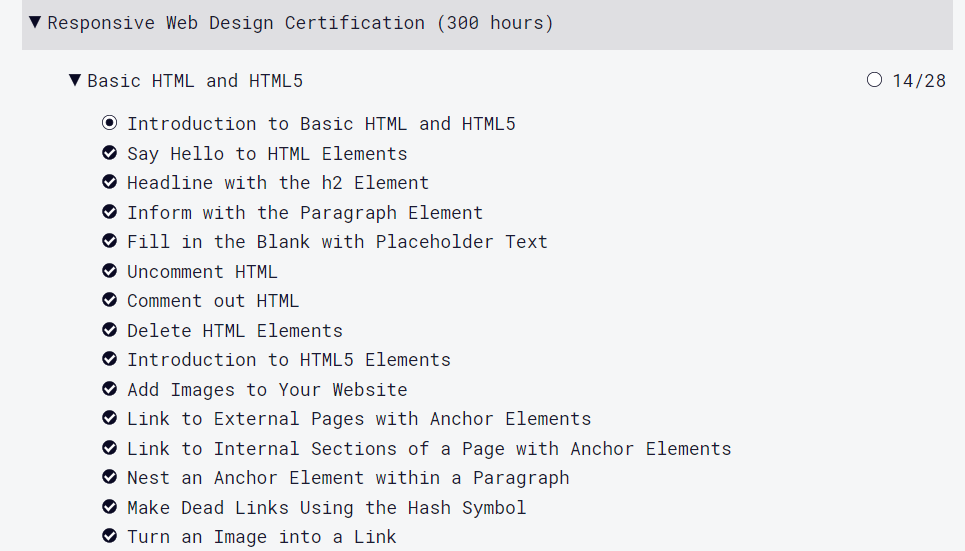Click checkmark icon for Introduction to HTML5 Elements

pos(110,359)
